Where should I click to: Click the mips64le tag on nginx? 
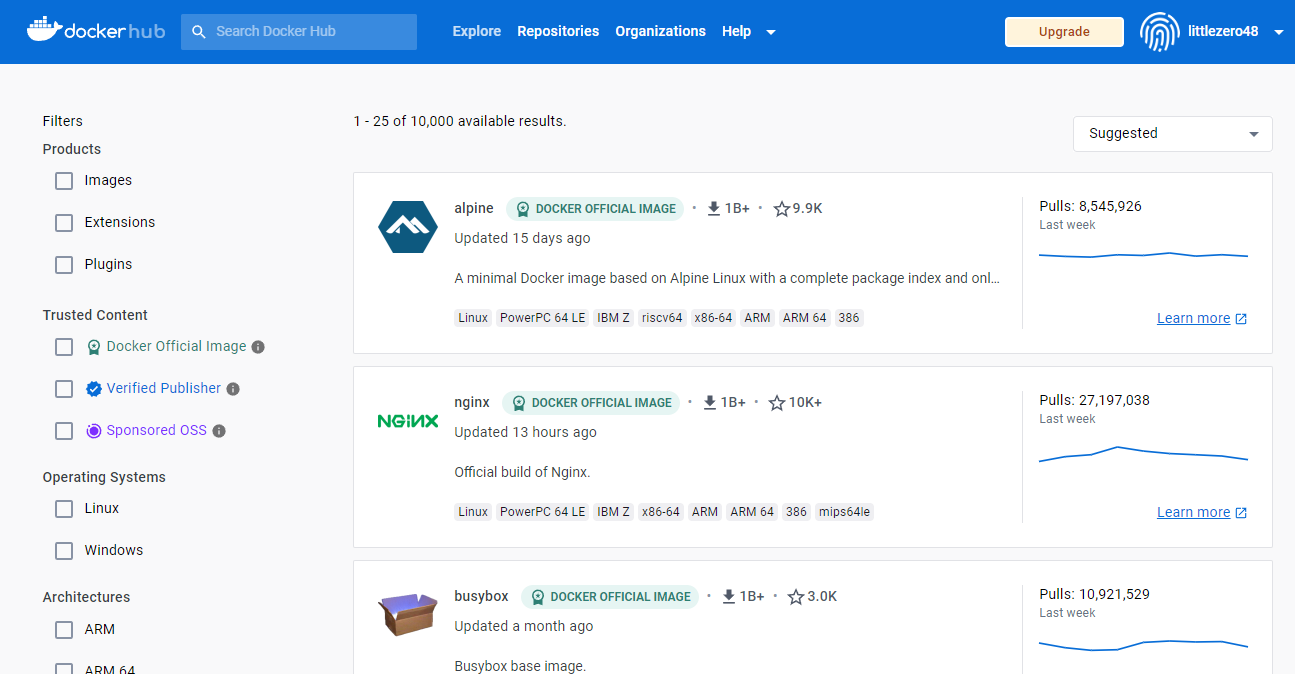point(845,512)
